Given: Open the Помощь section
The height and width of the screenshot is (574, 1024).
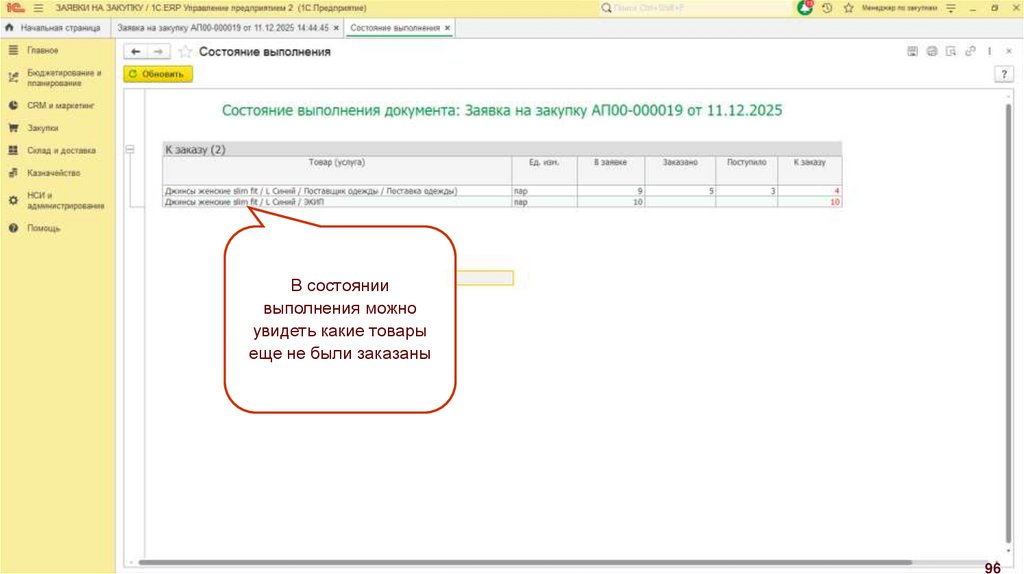Looking at the screenshot, I should click(x=44, y=229).
